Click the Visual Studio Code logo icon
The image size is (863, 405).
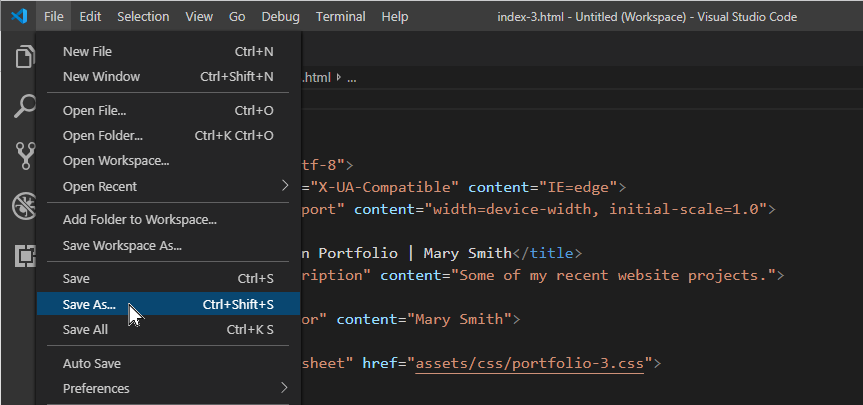19,17
